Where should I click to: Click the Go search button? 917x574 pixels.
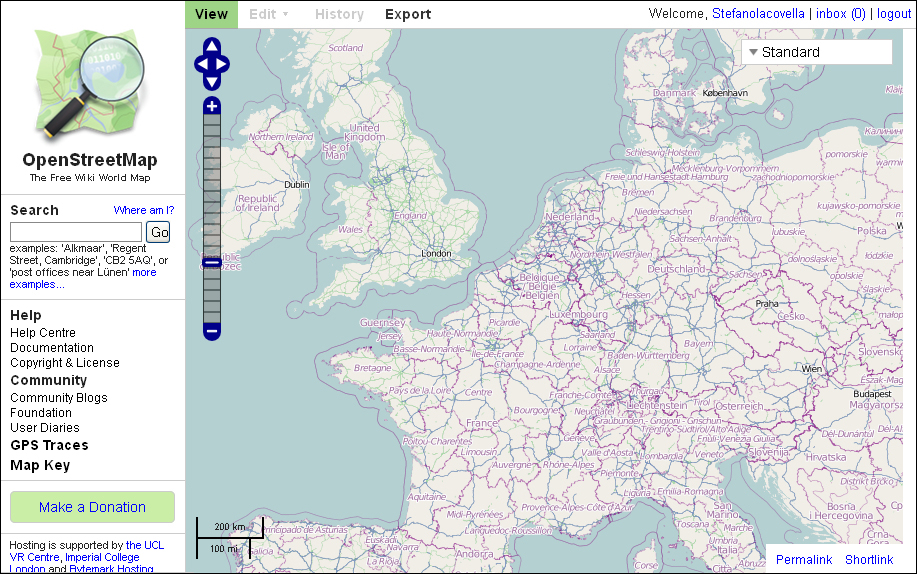click(158, 232)
